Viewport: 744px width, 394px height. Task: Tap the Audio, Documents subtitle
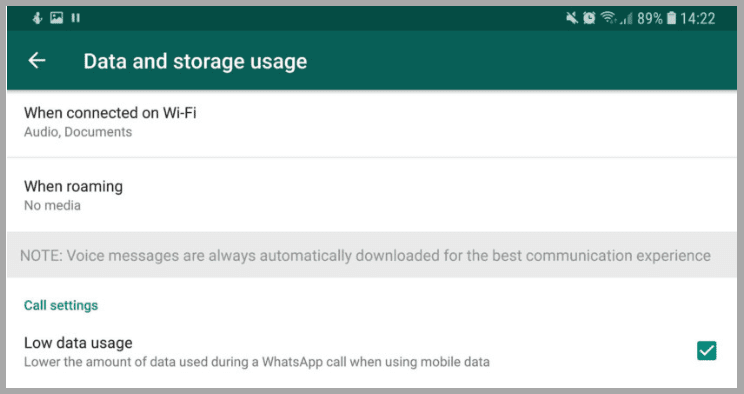78,132
